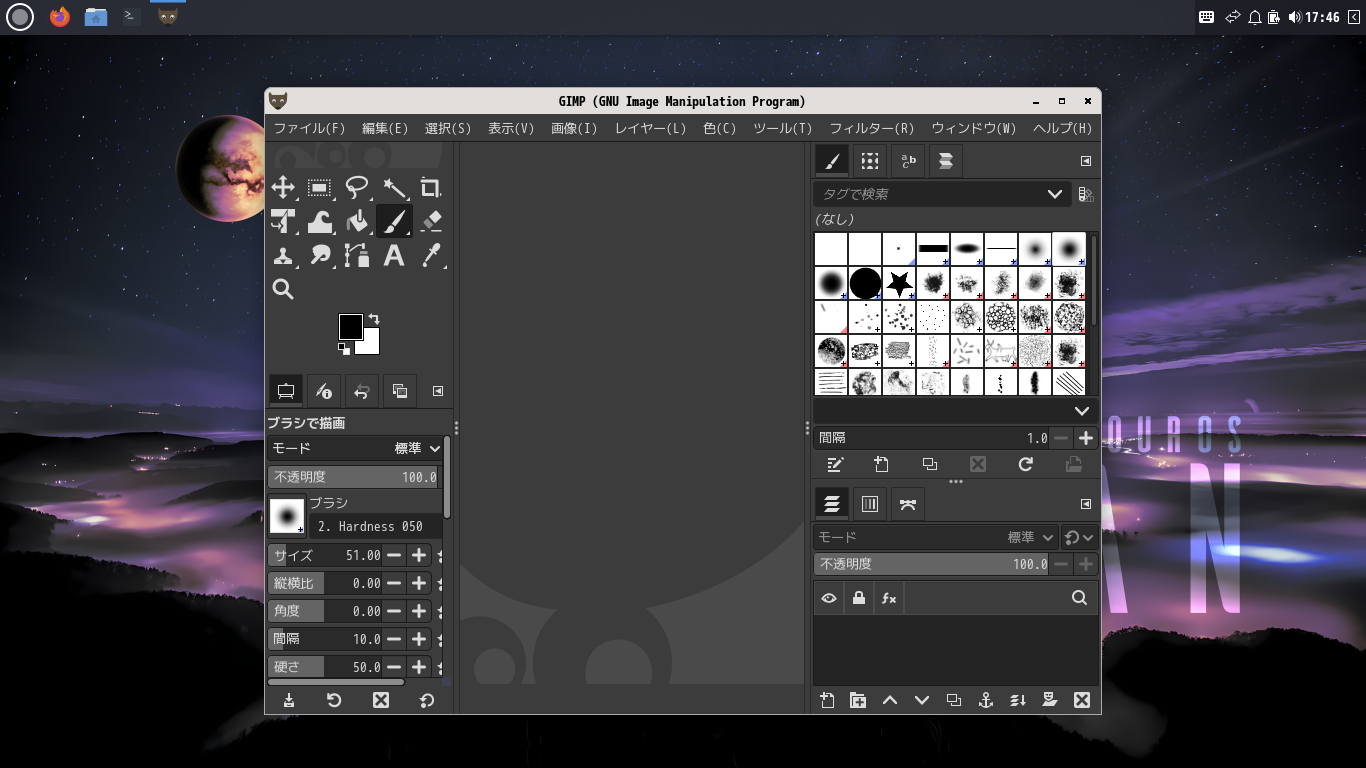Create a new layer button
Screen dimensions: 1366x768
point(827,700)
